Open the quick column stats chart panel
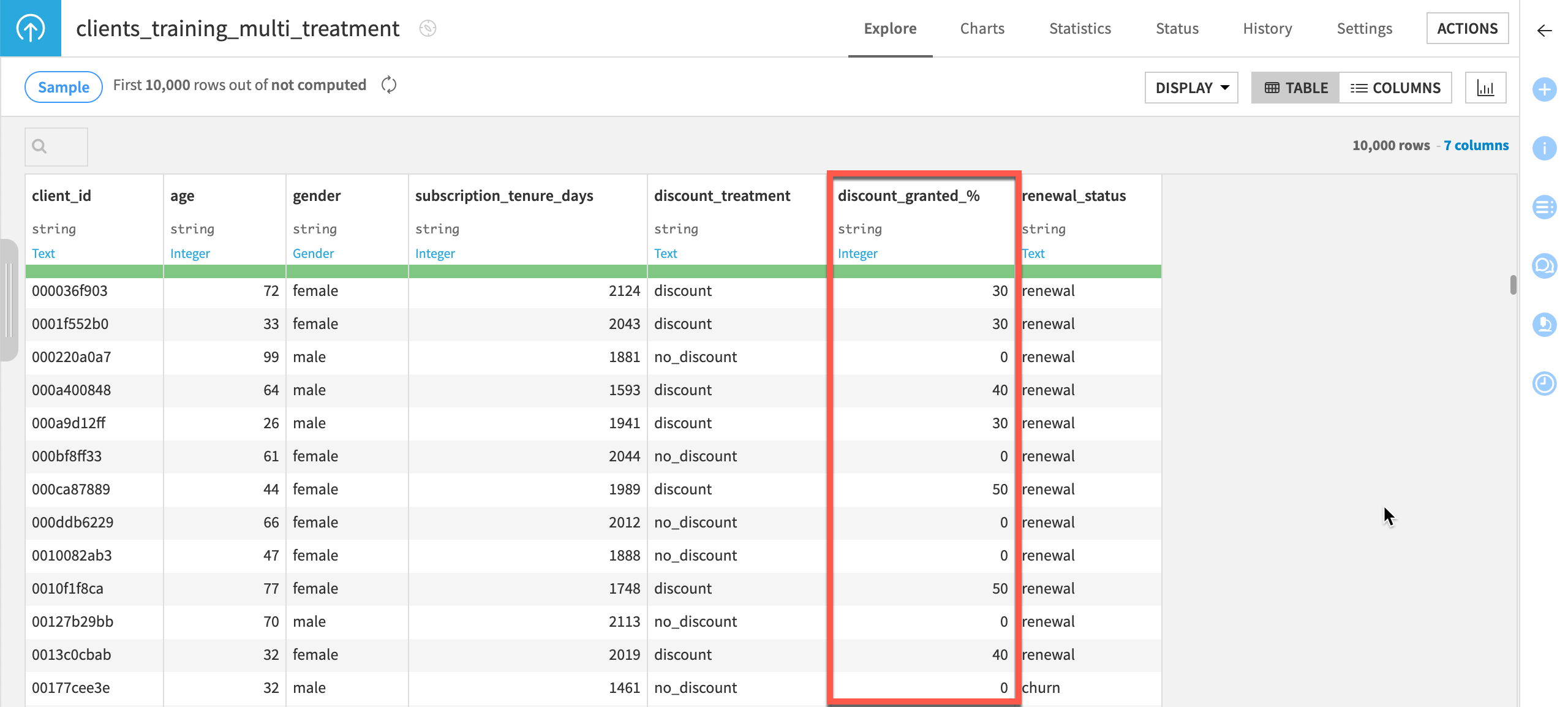The image size is (1568, 707). tap(1486, 88)
